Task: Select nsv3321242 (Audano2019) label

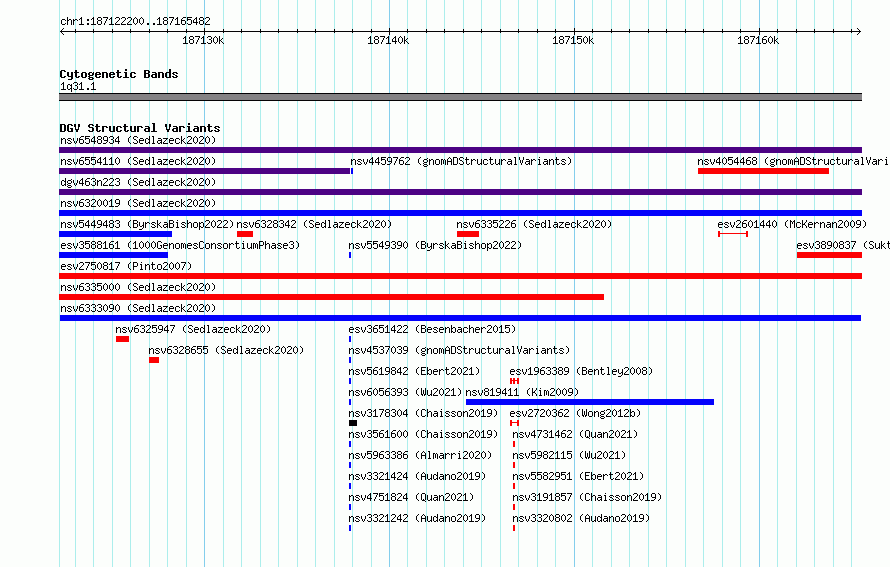Action: click(417, 518)
